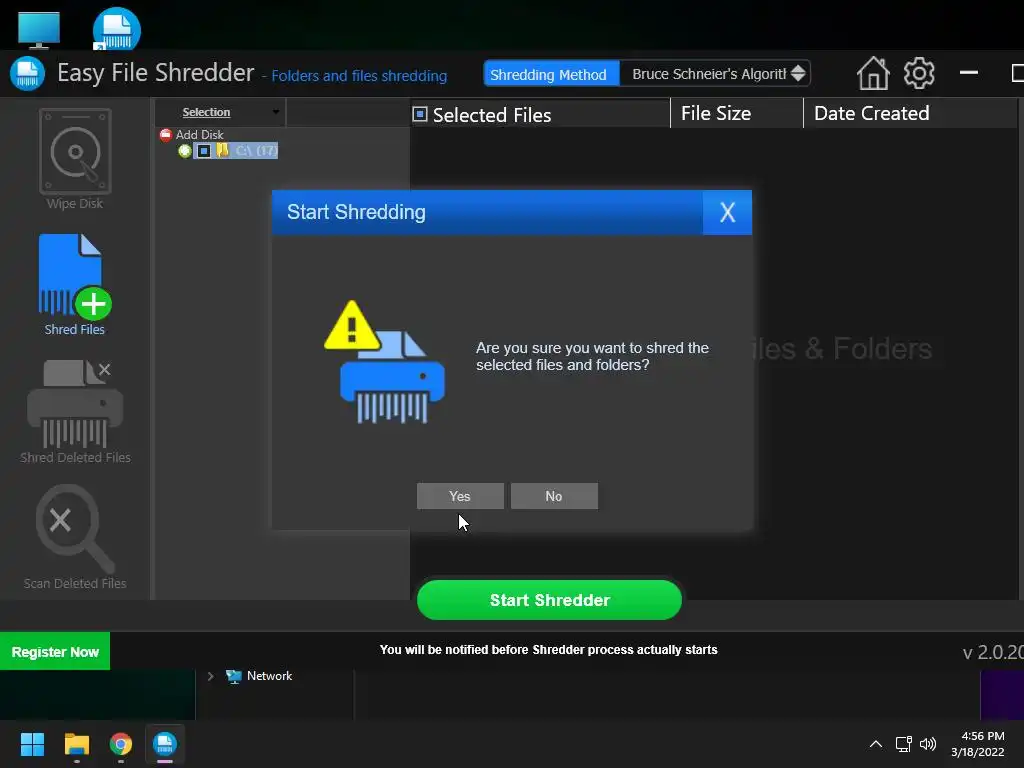
Task: Open the clock showing 4:56 PM
Action: pyautogui.click(x=978, y=744)
